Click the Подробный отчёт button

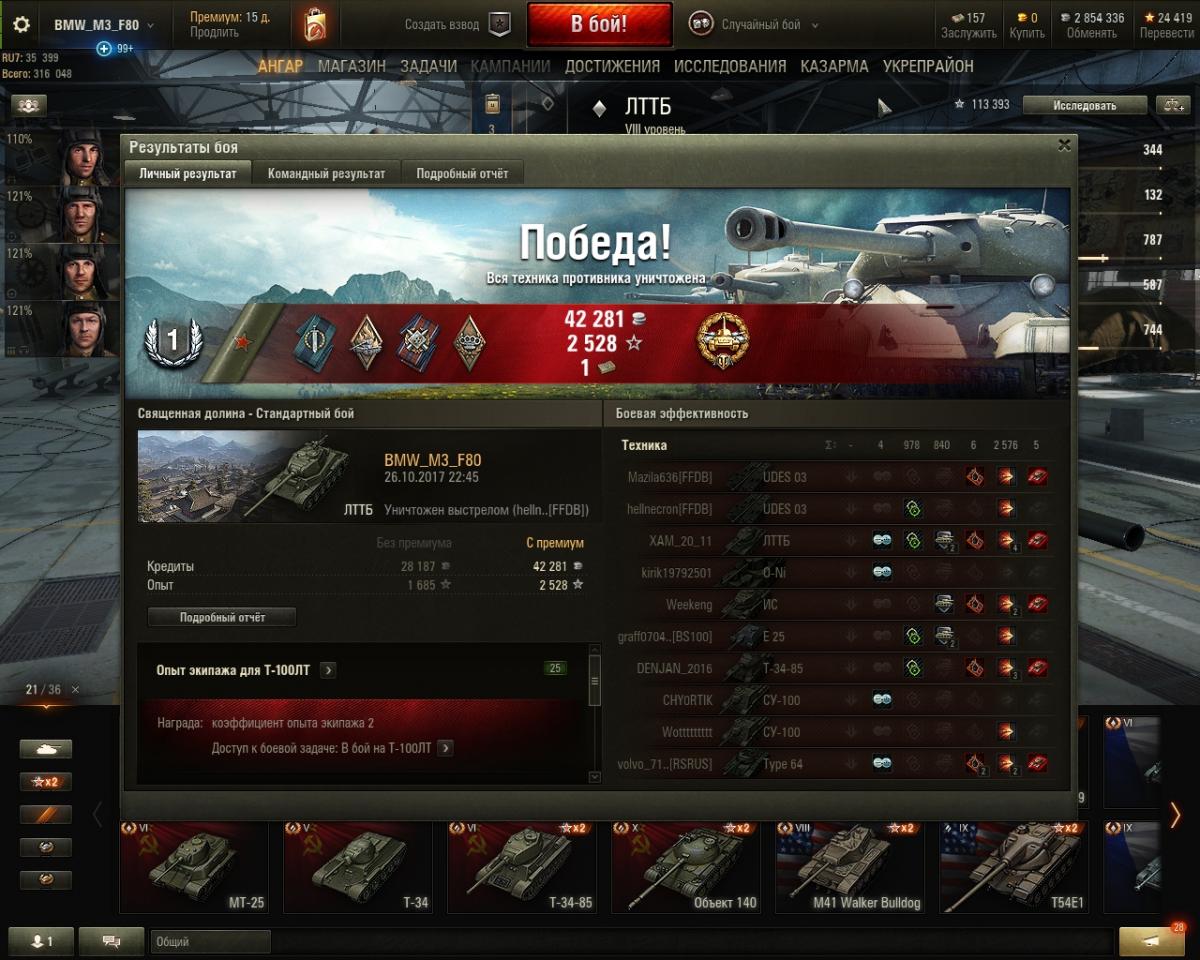[x=222, y=617]
